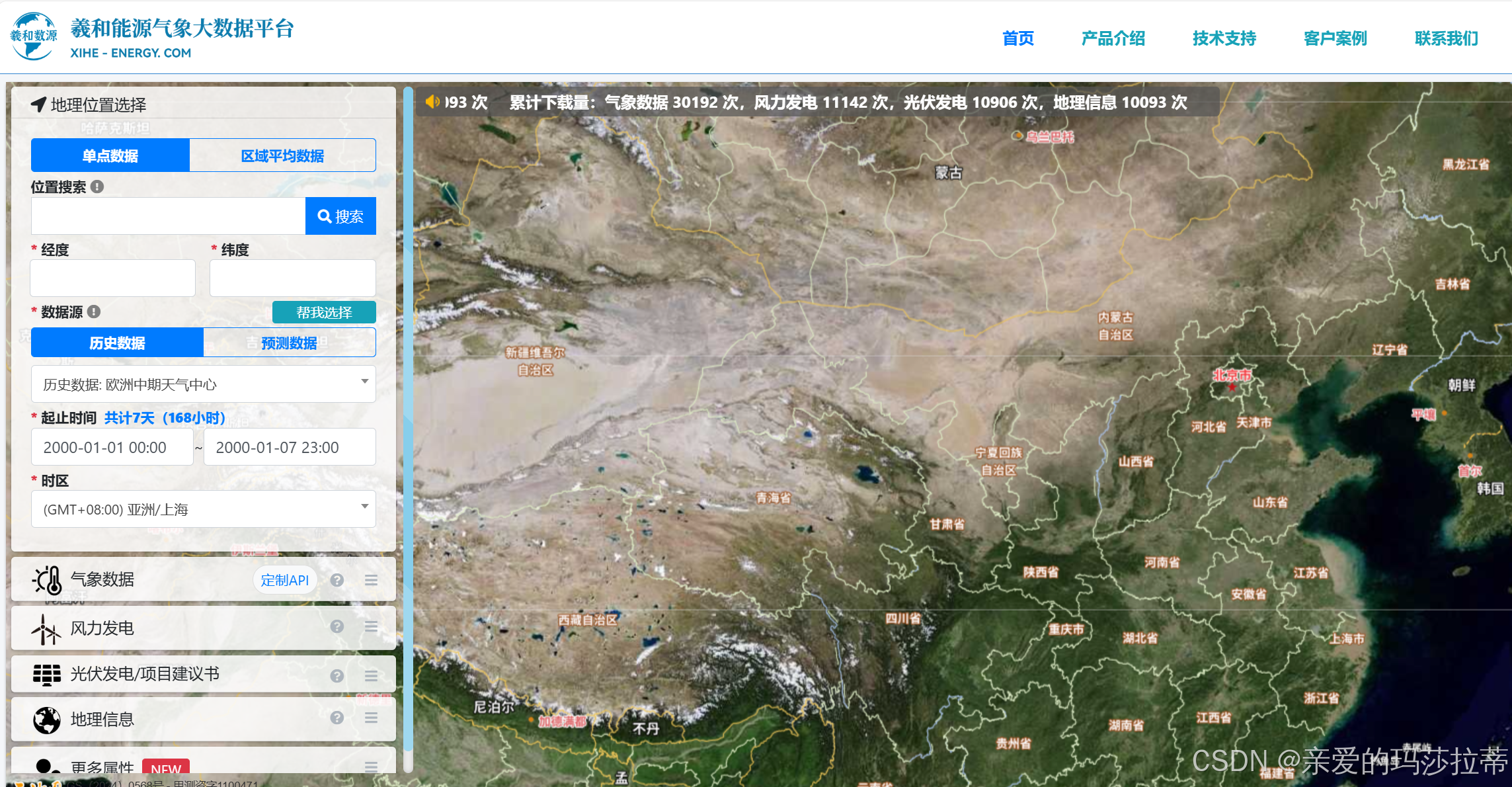
Task: Open 产品介绍 in the top navigation
Action: point(1113,38)
